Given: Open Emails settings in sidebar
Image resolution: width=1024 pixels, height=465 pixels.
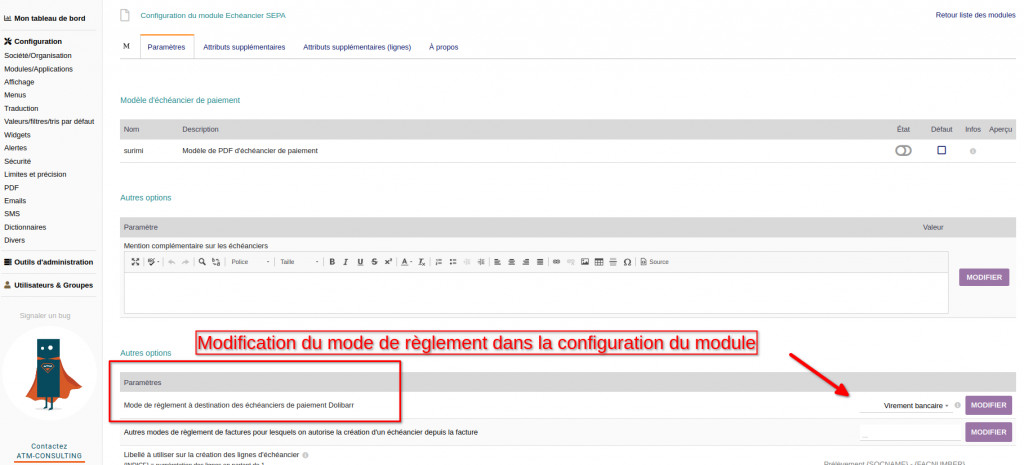Looking at the screenshot, I should 15,200.
